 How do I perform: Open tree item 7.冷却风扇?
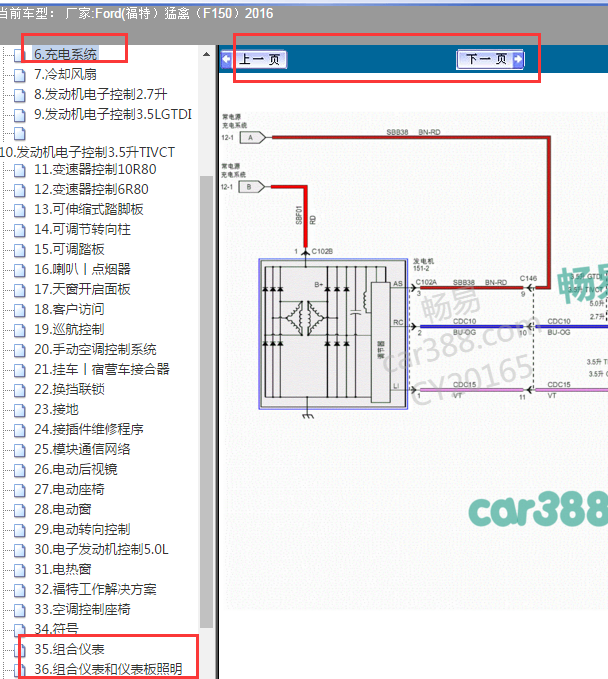pos(65,74)
